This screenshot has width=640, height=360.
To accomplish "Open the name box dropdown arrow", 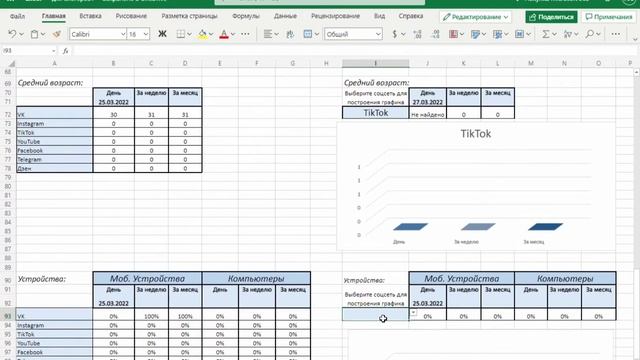I will pos(53,51).
